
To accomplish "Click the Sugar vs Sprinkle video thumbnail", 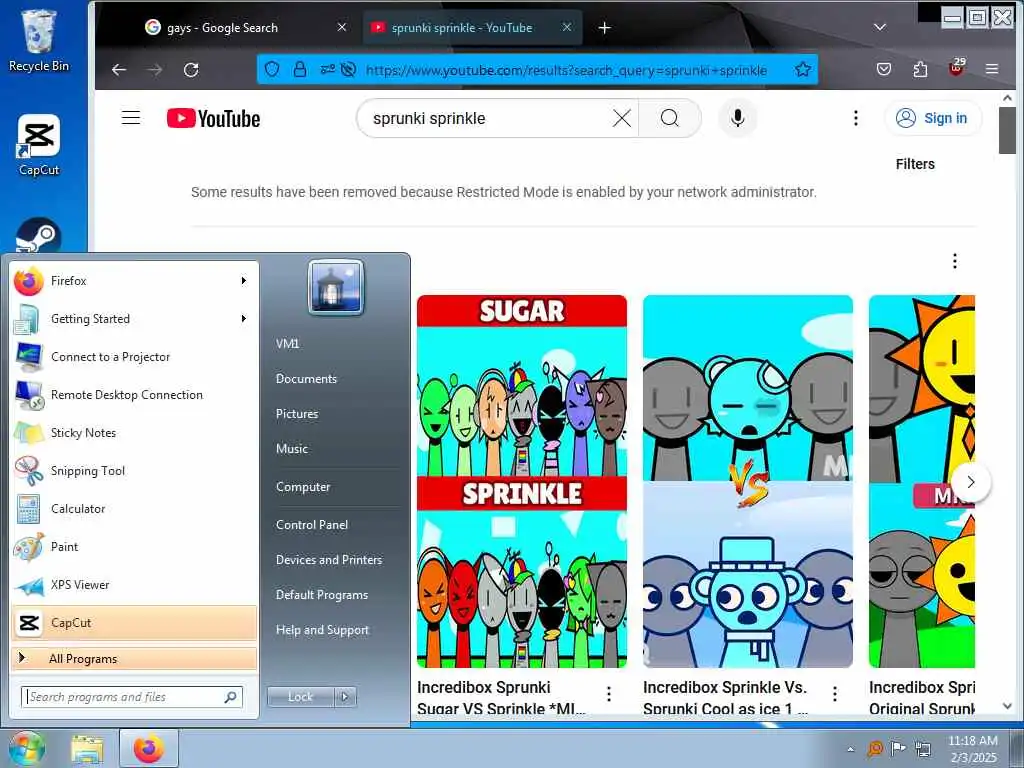I will pos(522,481).
